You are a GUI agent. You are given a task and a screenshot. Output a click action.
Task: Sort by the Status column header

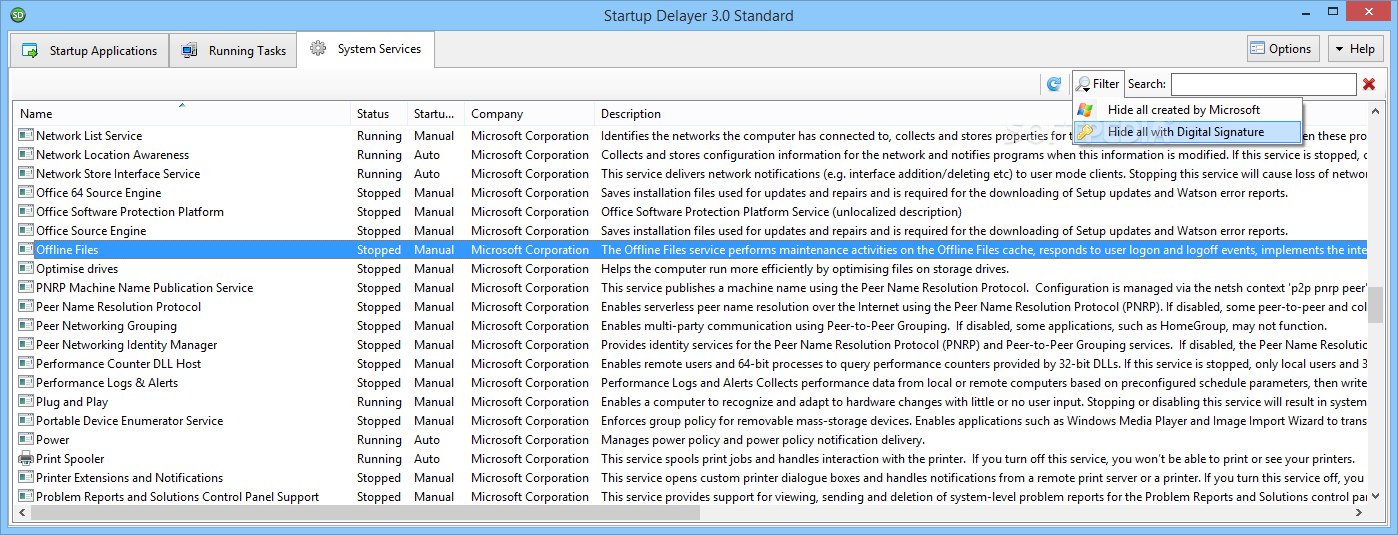click(379, 113)
